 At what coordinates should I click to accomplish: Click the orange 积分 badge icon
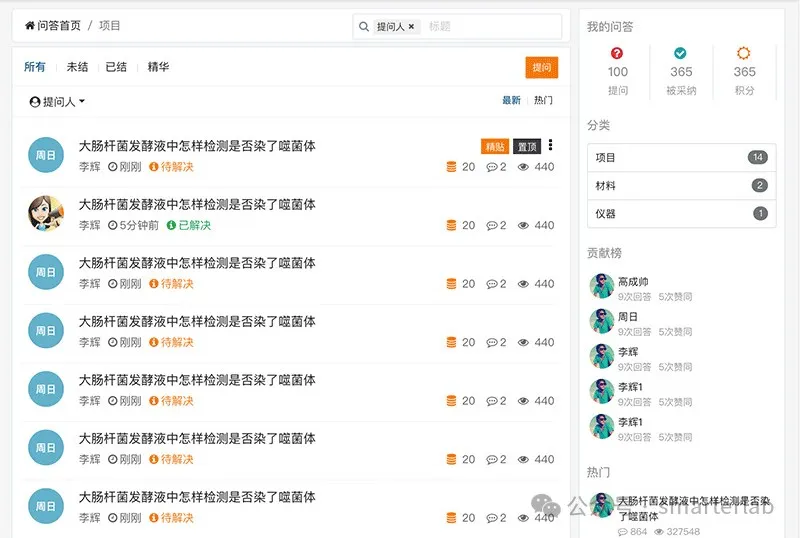tap(744, 53)
